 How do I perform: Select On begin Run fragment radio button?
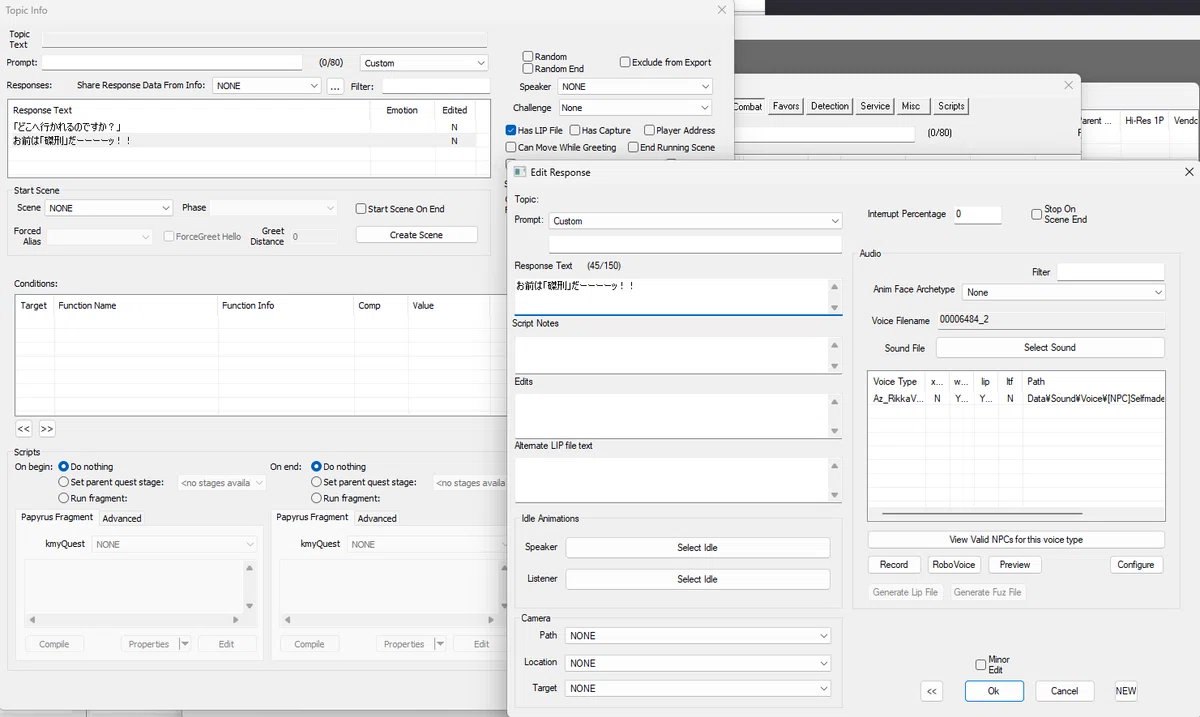(64, 498)
